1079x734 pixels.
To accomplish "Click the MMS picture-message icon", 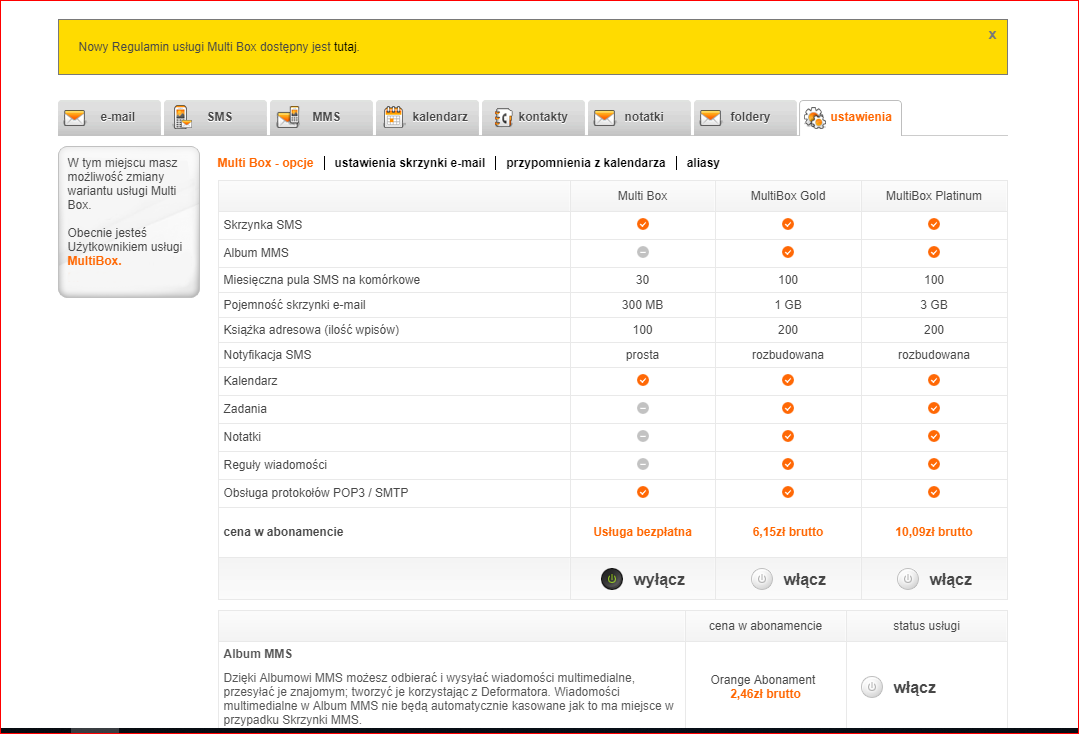I will click(290, 117).
